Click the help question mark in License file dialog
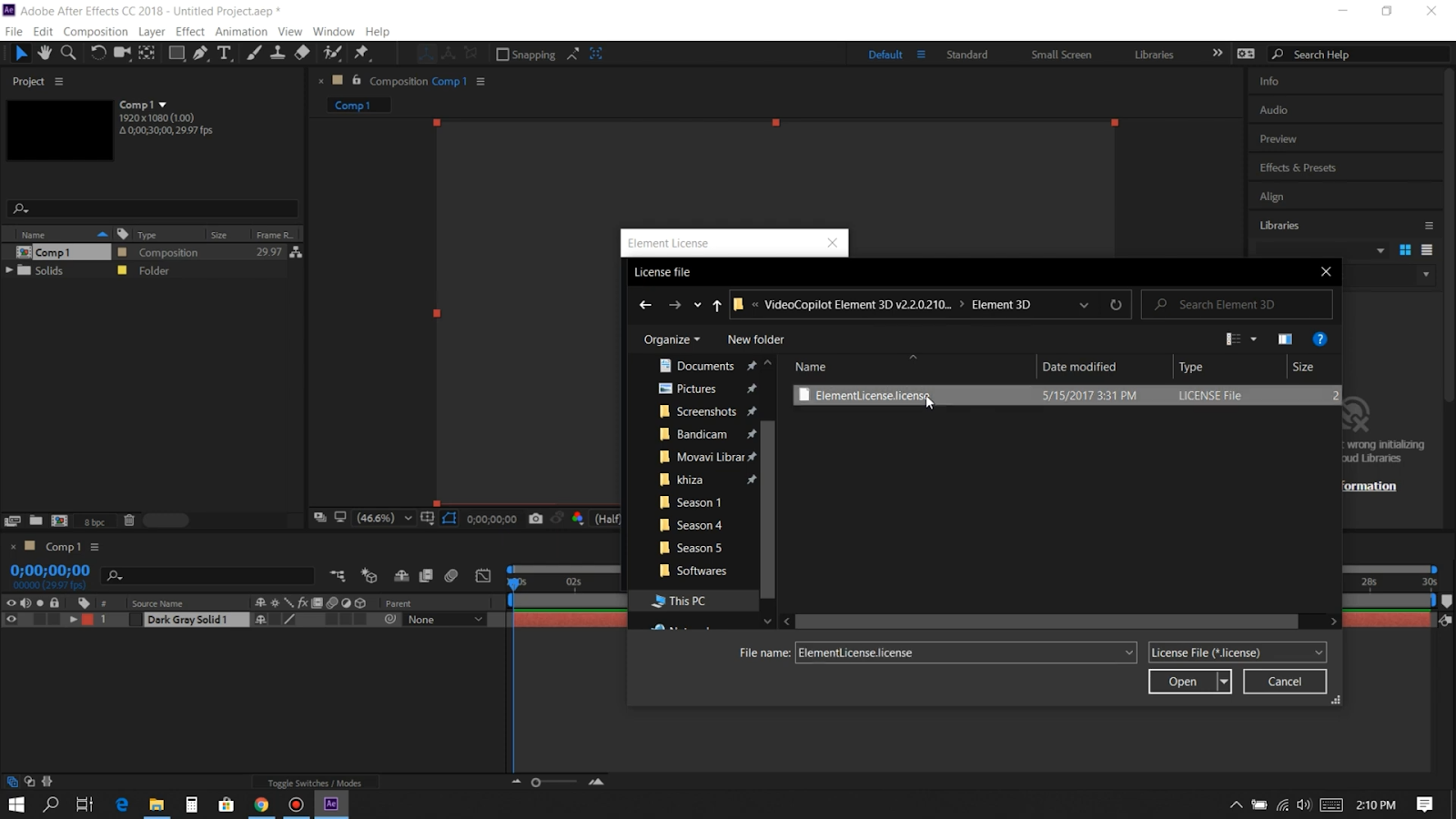Screen dimensions: 1456x819 point(1319,339)
